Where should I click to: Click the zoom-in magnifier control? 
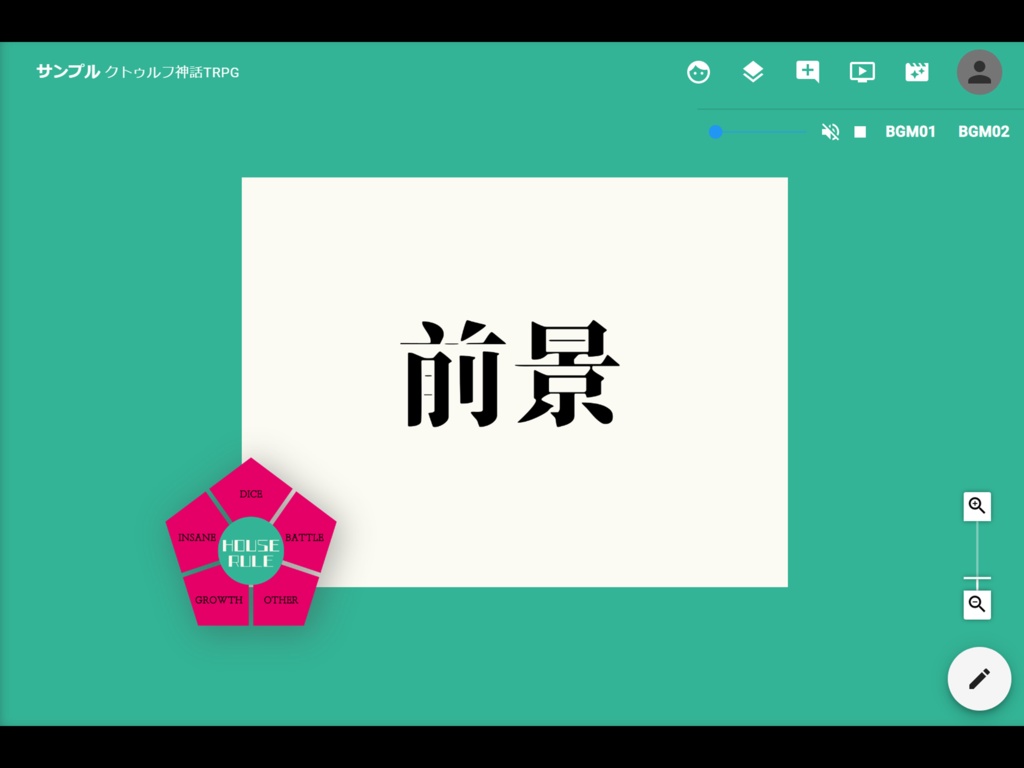click(x=977, y=506)
